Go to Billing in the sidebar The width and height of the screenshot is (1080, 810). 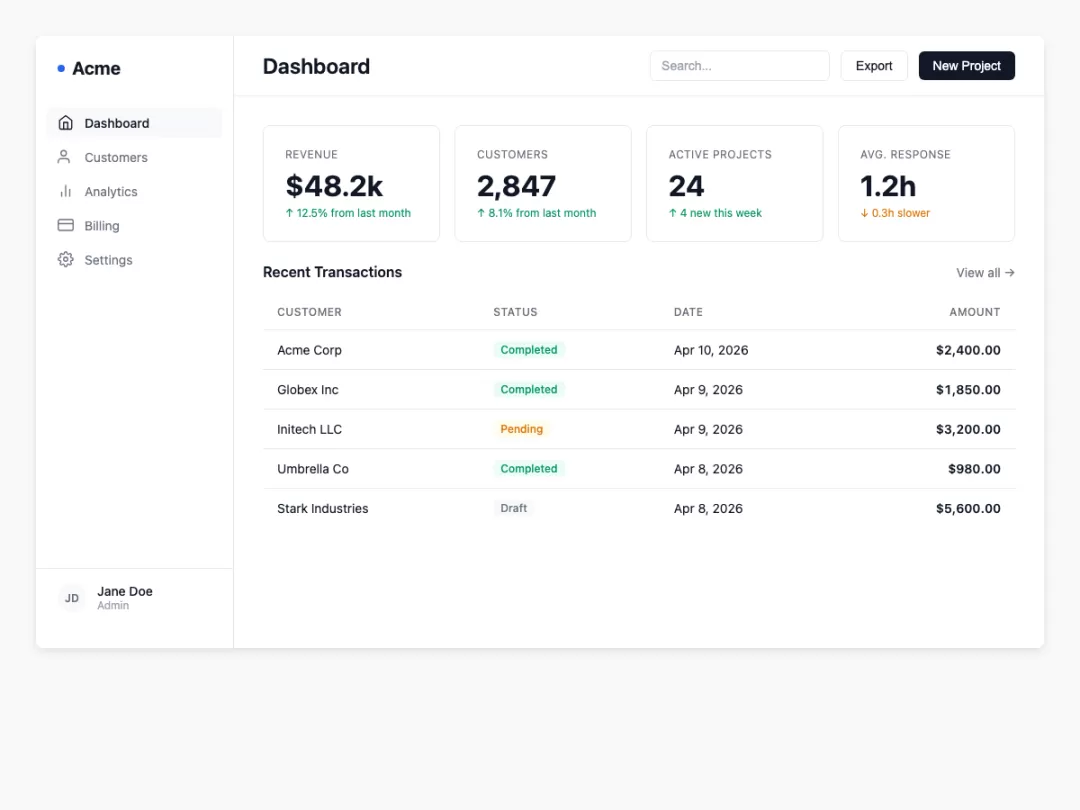(134, 225)
